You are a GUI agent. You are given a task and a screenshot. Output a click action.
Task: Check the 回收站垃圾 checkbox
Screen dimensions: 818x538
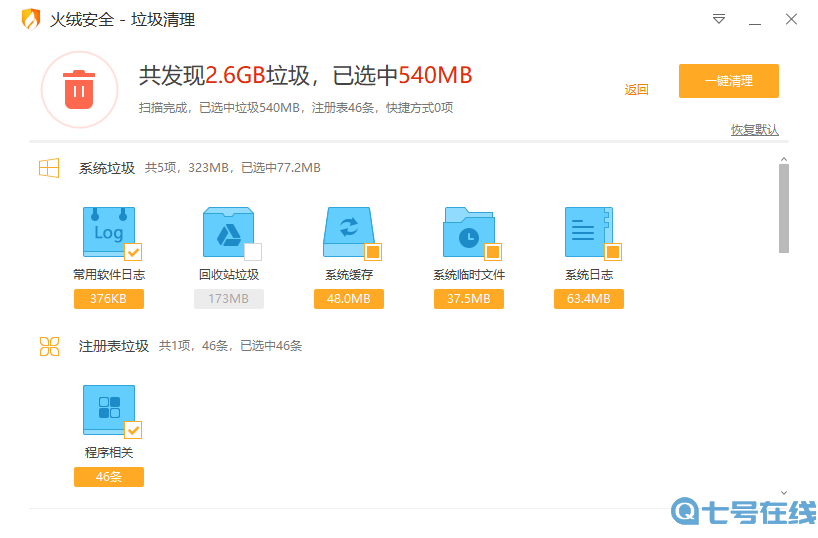point(253,252)
